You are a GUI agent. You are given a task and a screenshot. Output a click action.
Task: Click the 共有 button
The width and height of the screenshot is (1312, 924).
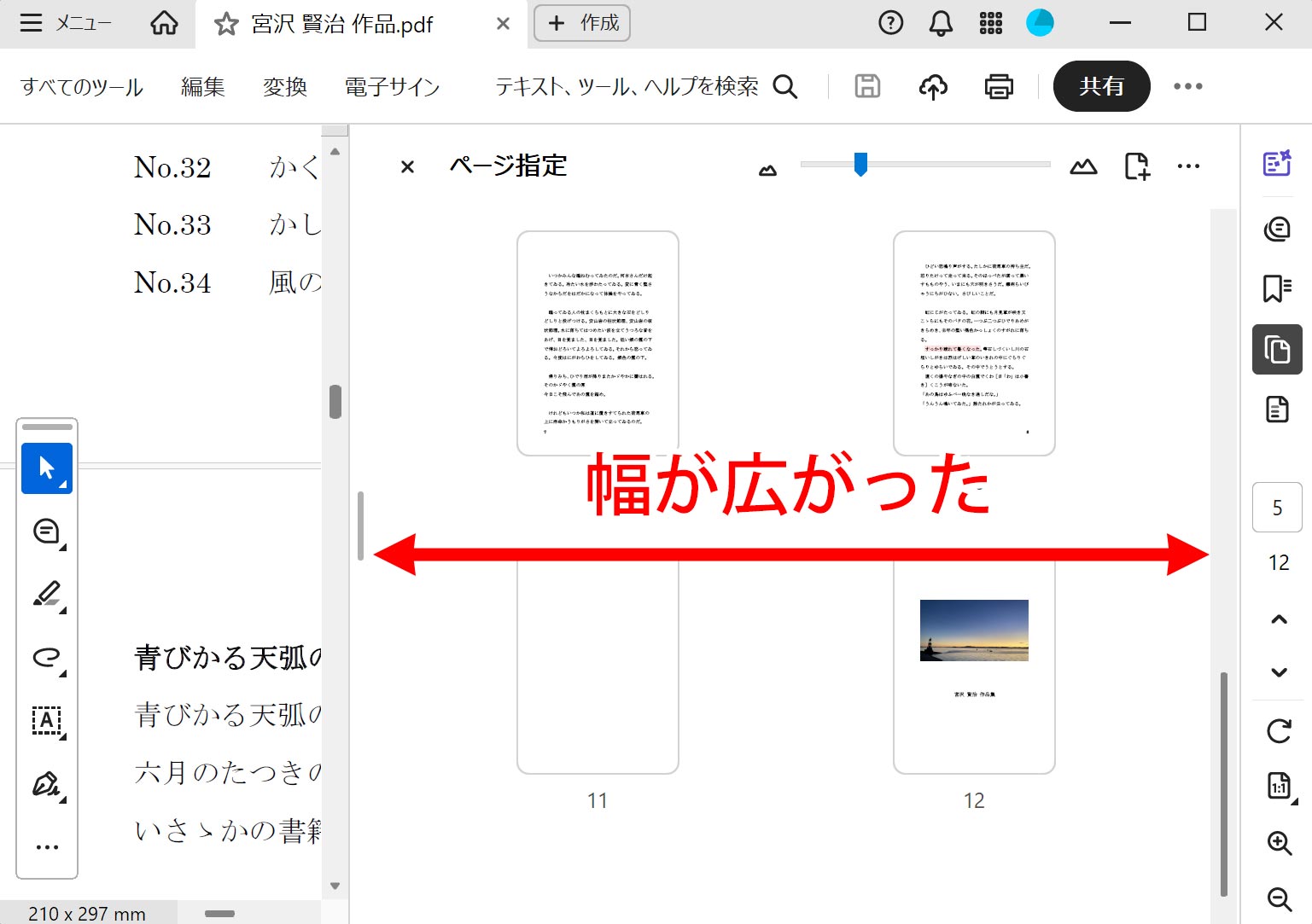click(1101, 86)
